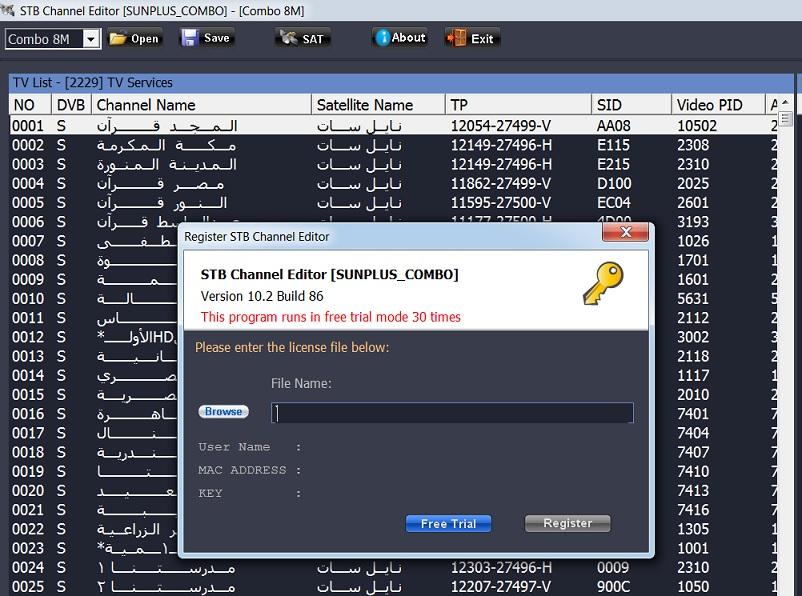The image size is (802, 596).
Task: Click SID value E215
Action: pos(613,164)
